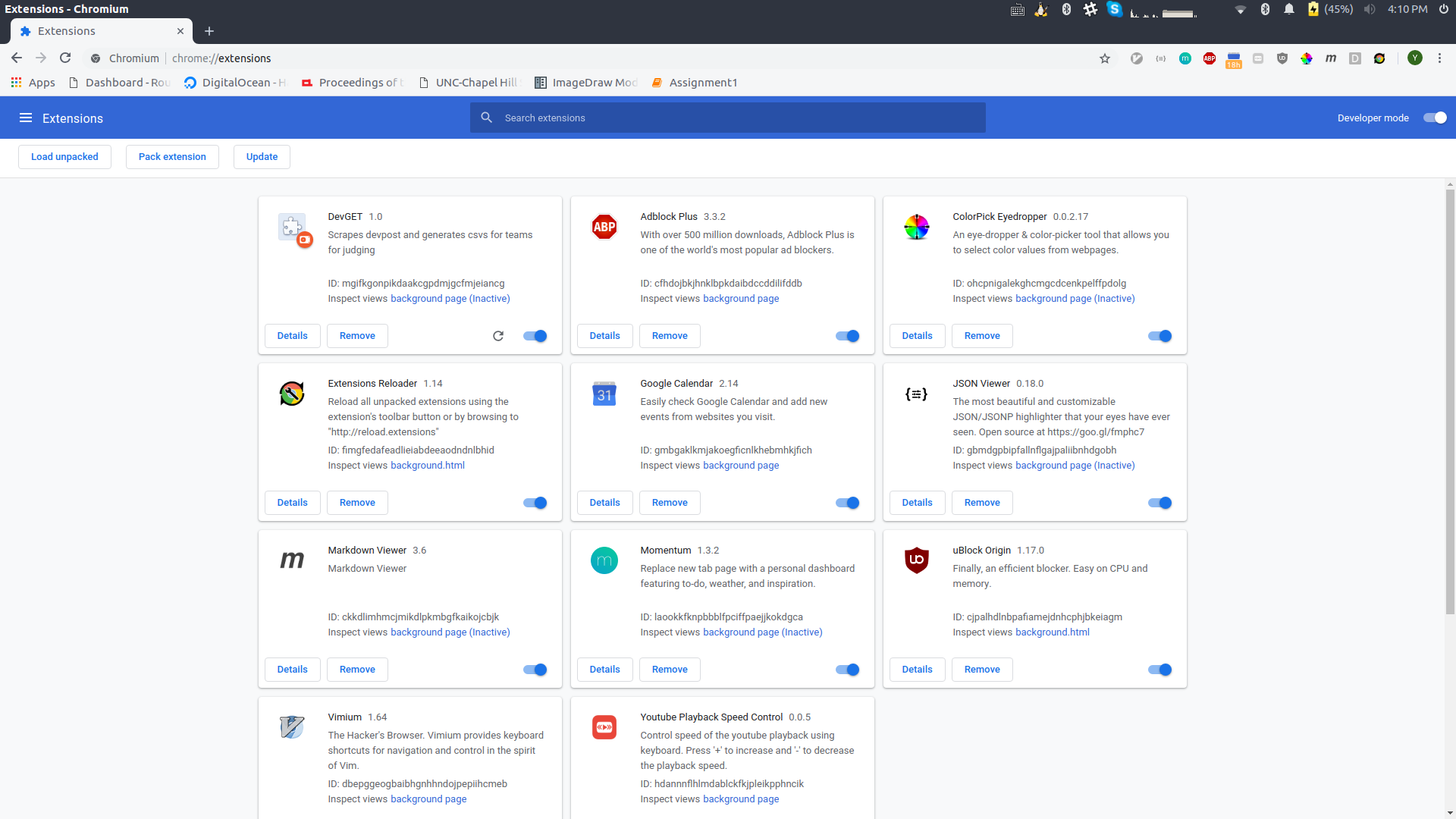Open the Adblock Plus toolbar extension
Image resolution: width=1456 pixels, height=819 pixels.
(x=1210, y=58)
